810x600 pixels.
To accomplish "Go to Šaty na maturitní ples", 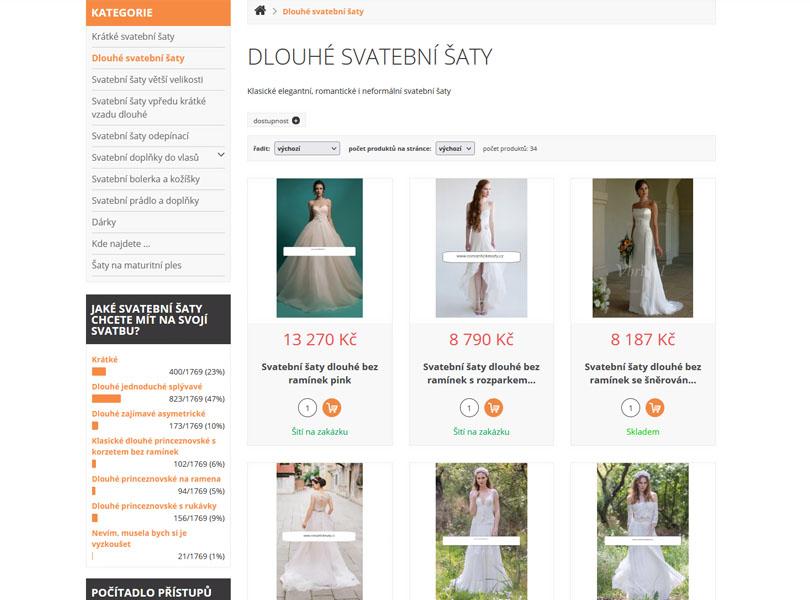I will [136, 265].
